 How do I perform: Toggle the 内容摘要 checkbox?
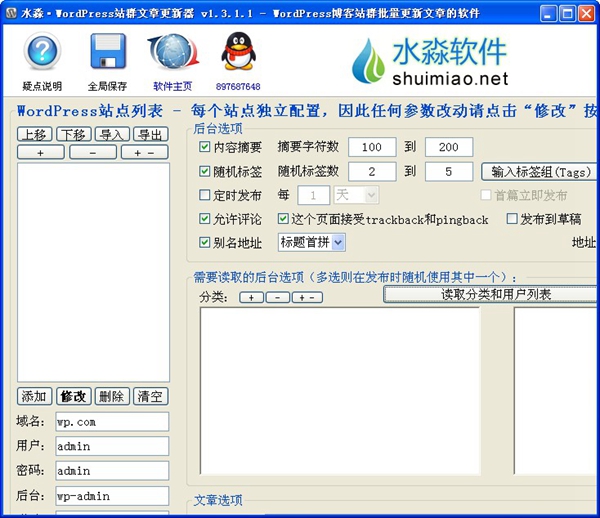click(x=204, y=147)
